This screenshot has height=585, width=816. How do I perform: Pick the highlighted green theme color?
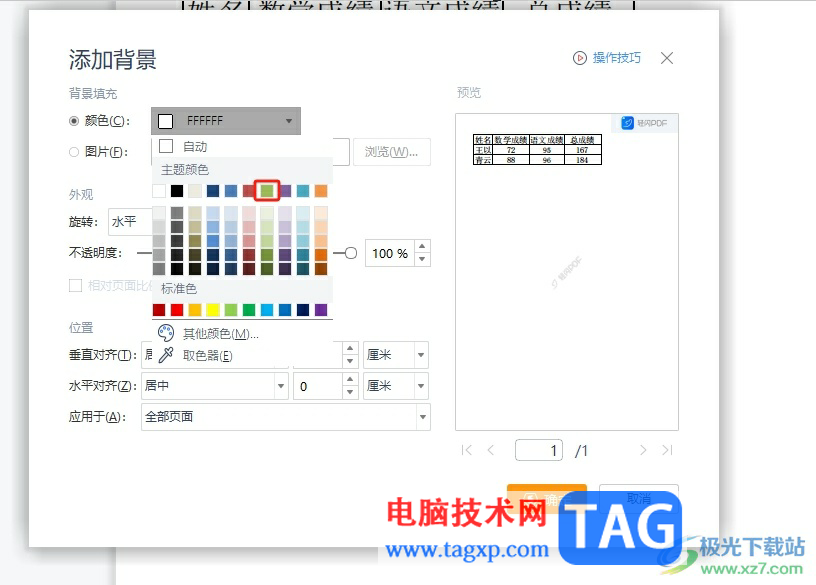click(267, 191)
